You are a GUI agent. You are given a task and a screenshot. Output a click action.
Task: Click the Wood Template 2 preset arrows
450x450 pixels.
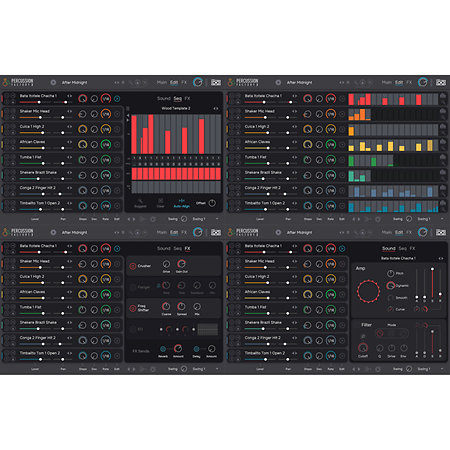coord(216,108)
